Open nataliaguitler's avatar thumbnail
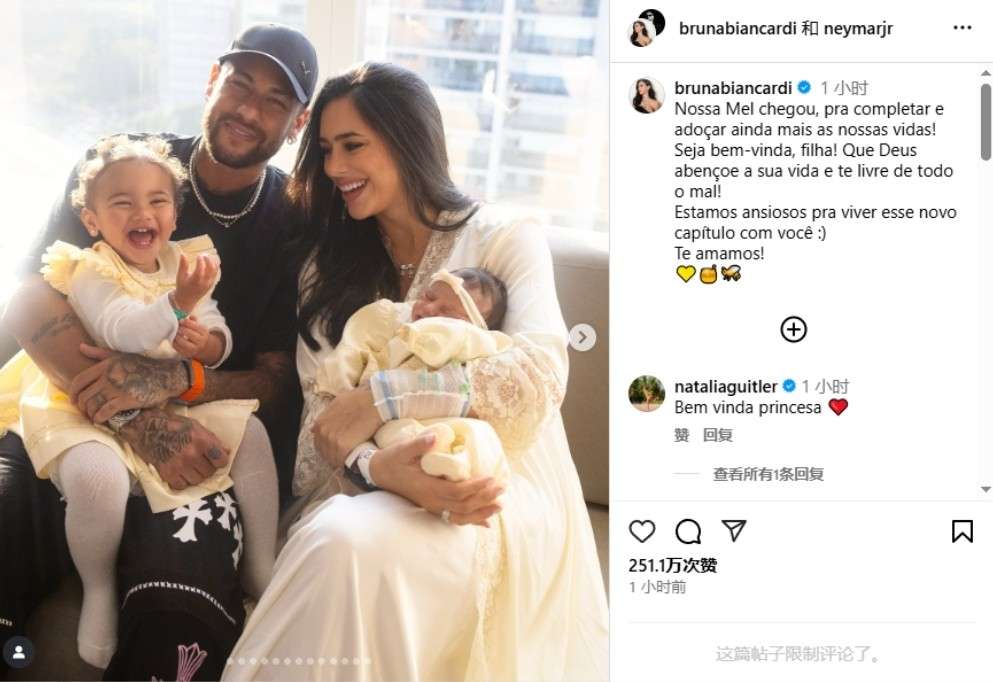Viewport: 993px width, 682px height. (x=647, y=393)
